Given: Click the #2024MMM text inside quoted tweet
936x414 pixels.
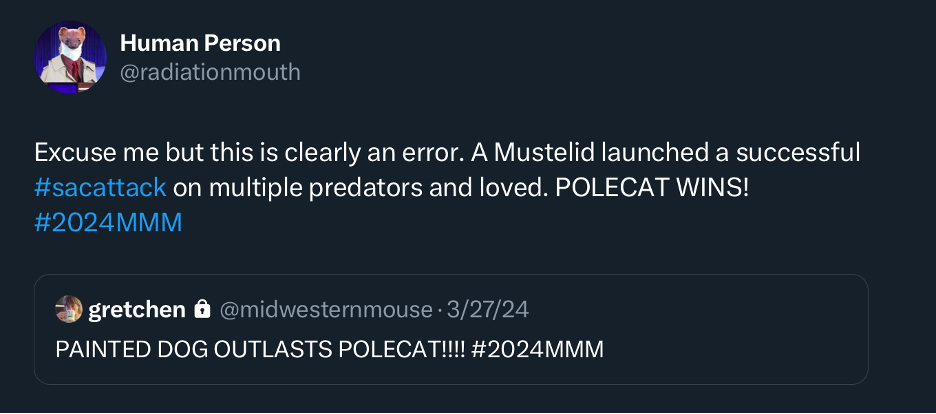Looking at the screenshot, I should (x=540, y=349).
